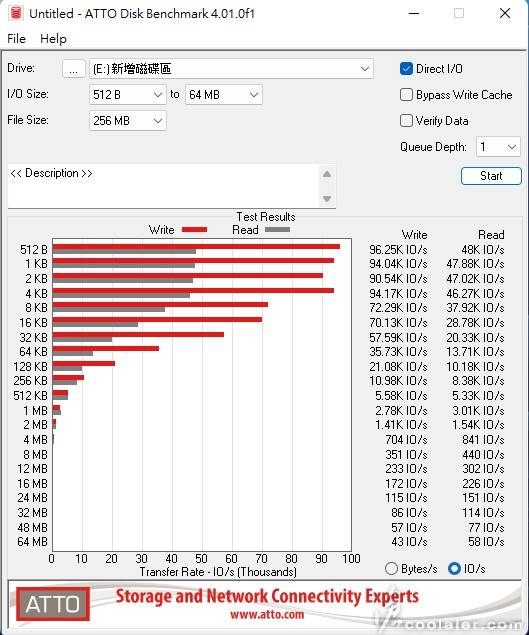
Task: Expand the Queue Depth dropdown
Action: click(498, 147)
